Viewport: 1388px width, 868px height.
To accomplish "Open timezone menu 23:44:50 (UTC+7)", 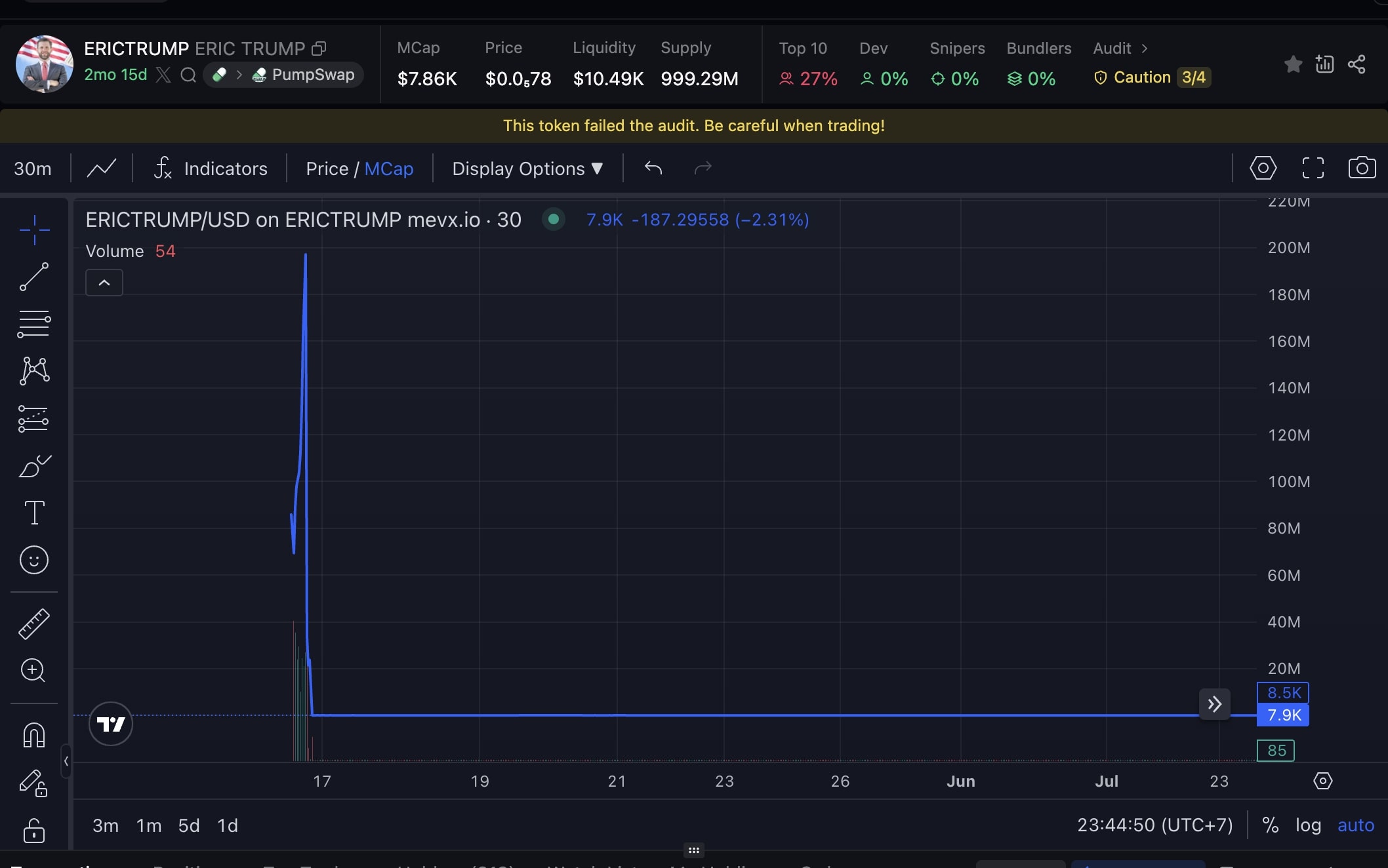I will 1155,825.
